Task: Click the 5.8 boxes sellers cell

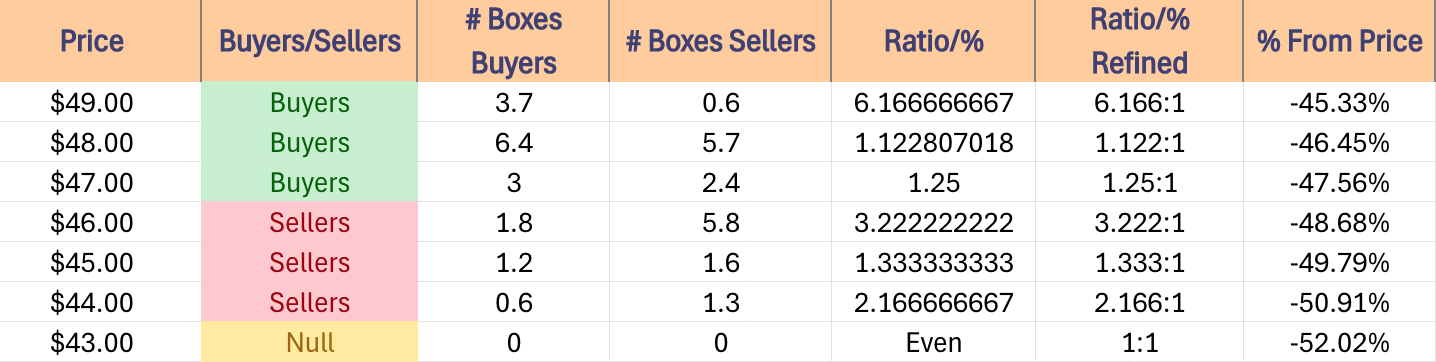Action: tap(720, 223)
